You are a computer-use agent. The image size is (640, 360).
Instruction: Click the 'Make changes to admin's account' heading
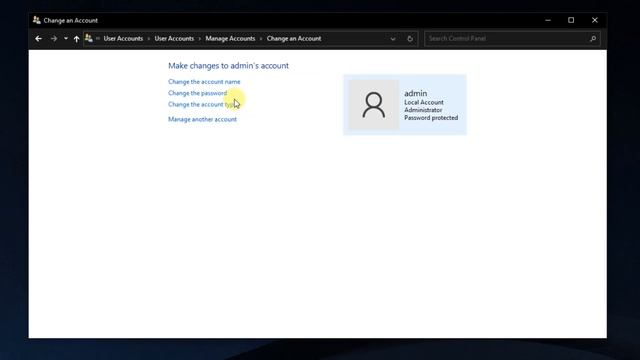(228, 66)
